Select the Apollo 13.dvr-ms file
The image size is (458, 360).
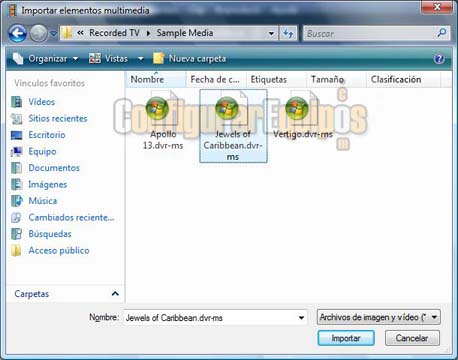pos(163,121)
